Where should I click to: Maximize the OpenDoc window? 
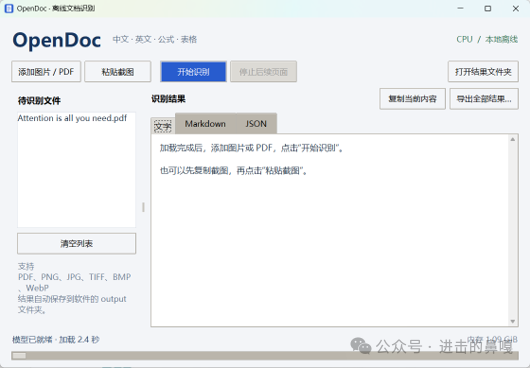[488, 8]
